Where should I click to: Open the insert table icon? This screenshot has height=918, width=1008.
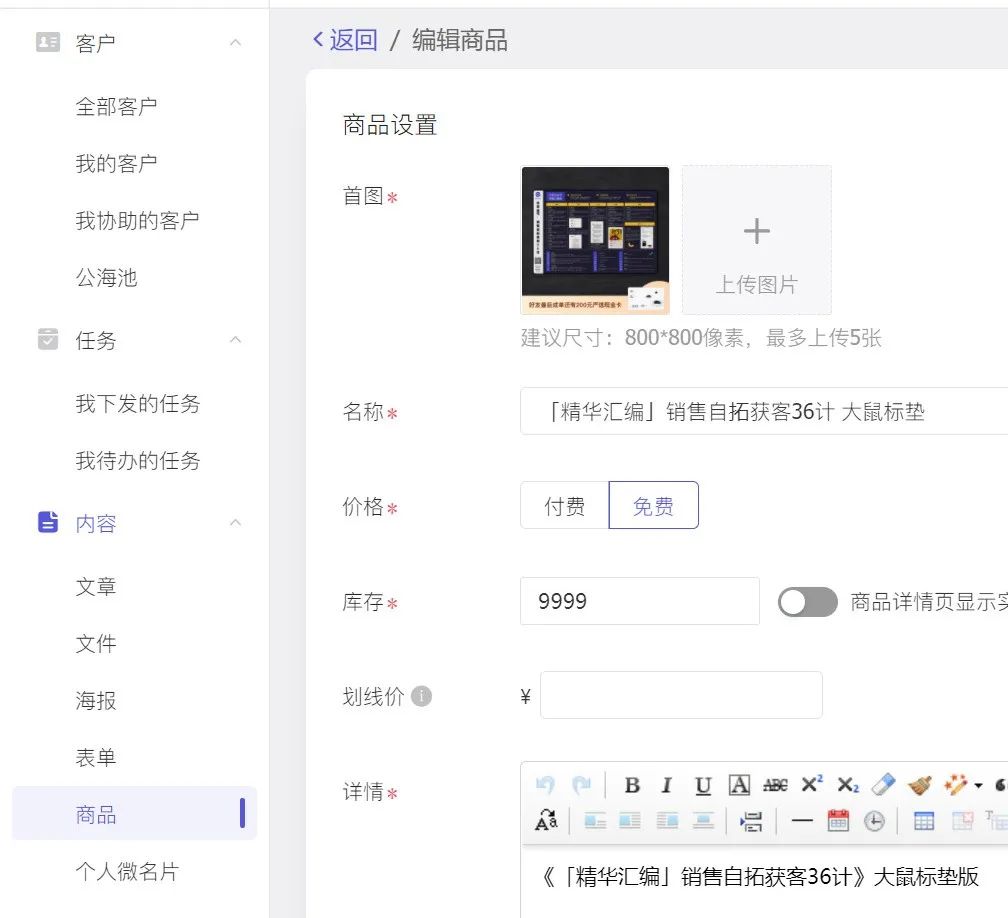point(922,822)
